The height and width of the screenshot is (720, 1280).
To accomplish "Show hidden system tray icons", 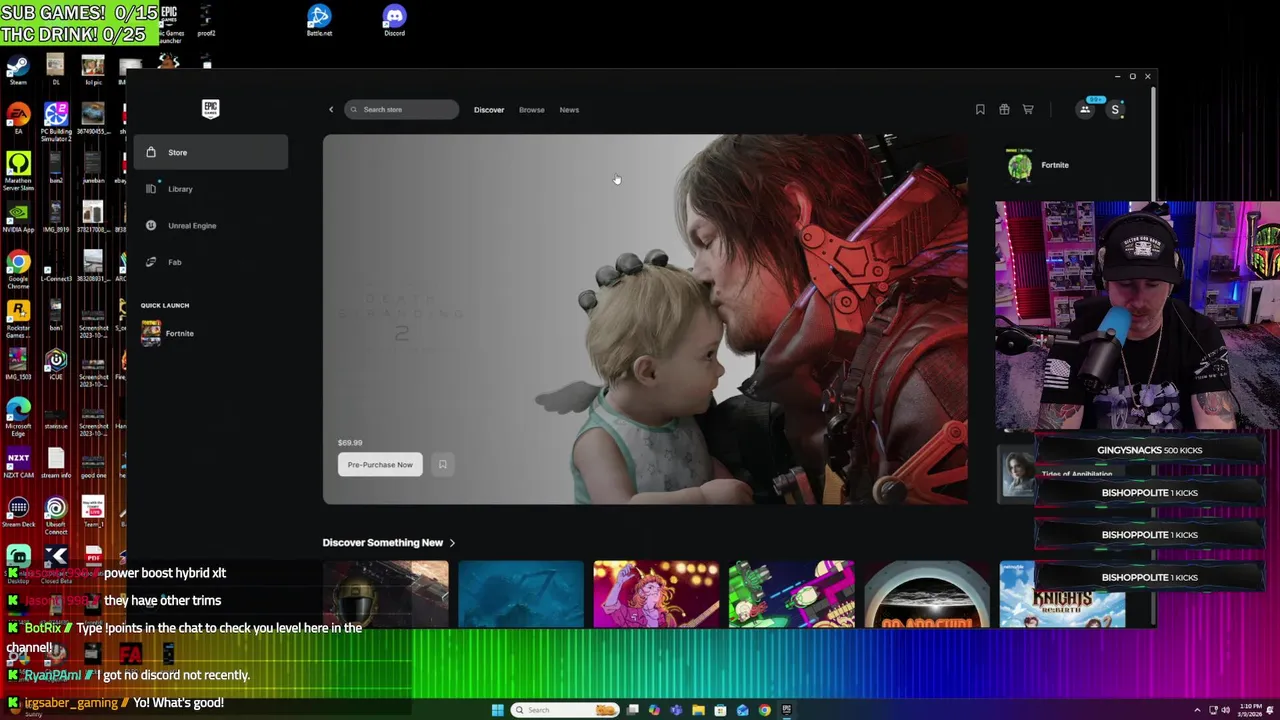I will (1197, 710).
